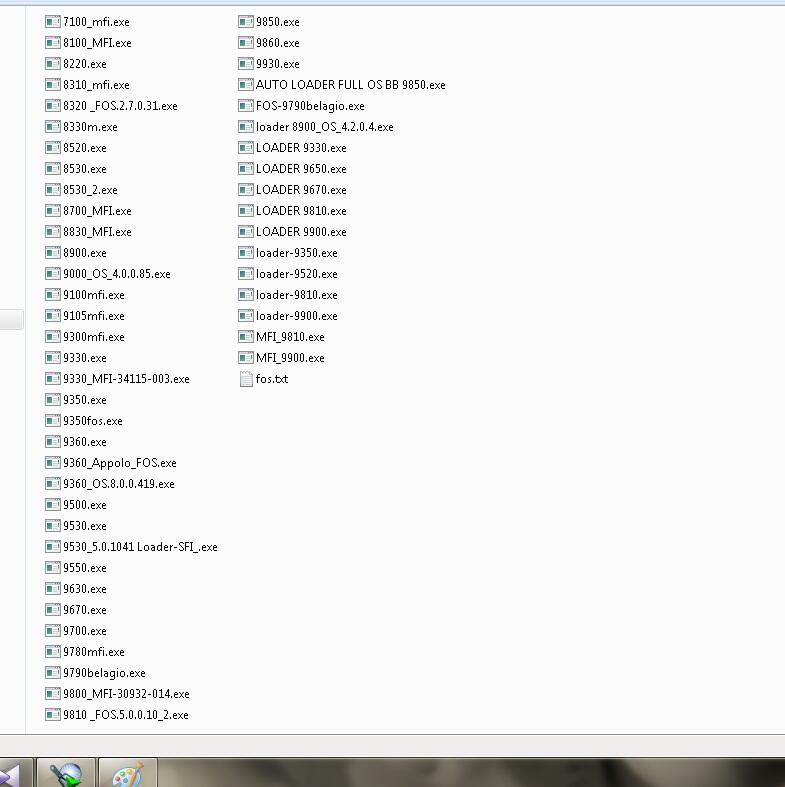Image resolution: width=785 pixels, height=787 pixels.
Task: Click the 9790belagio.exe file icon
Action: click(53, 673)
